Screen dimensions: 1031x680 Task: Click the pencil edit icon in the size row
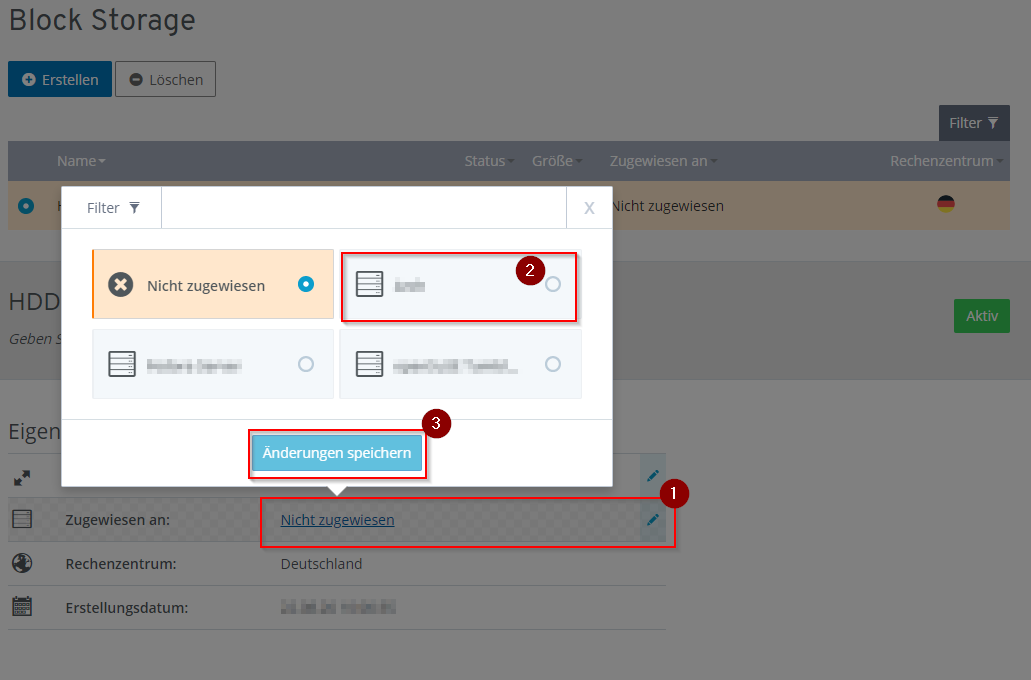click(x=652, y=475)
